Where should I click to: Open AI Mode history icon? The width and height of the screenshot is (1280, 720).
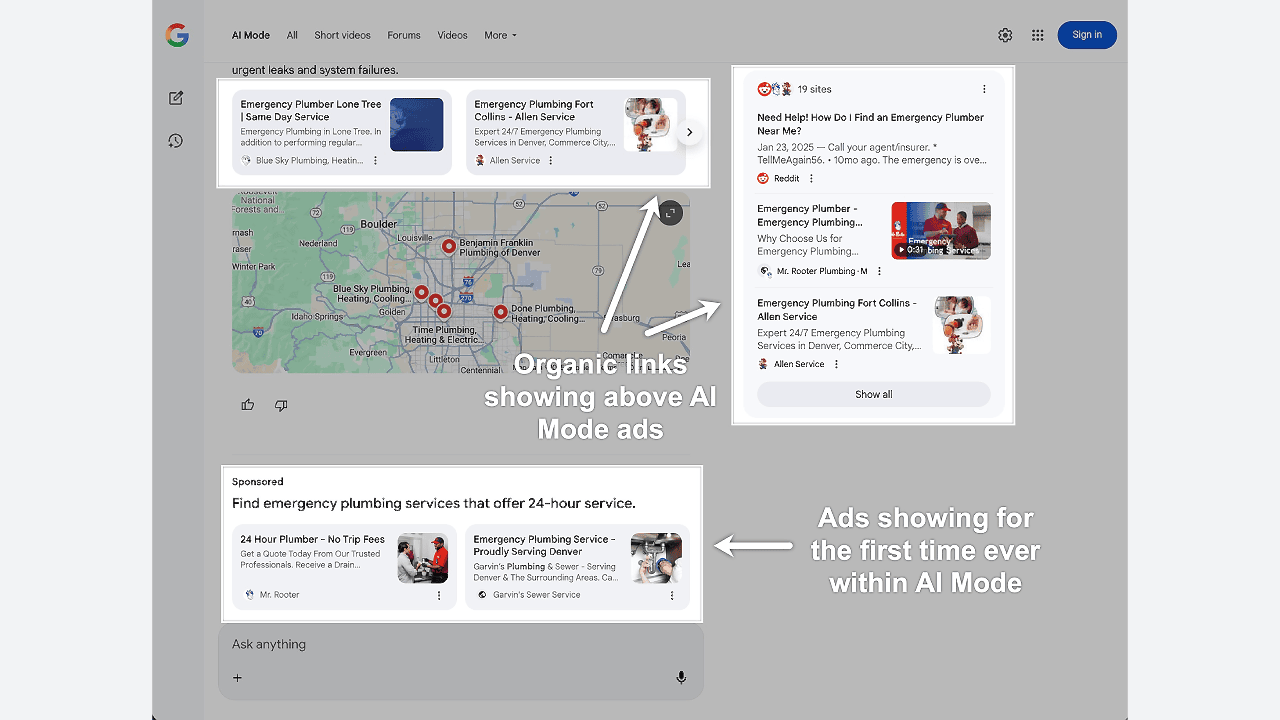pyautogui.click(x=176, y=141)
